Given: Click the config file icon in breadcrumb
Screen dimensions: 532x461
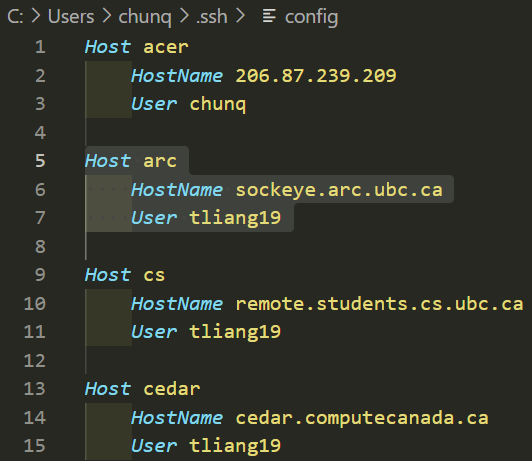Looking at the screenshot, I should (269, 16).
